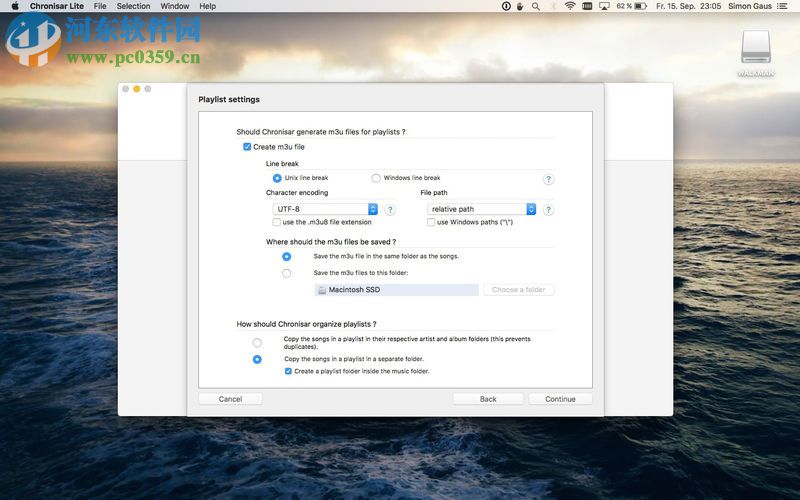The width and height of the screenshot is (800, 500).
Task: Click the Cancel button
Action: coord(230,399)
